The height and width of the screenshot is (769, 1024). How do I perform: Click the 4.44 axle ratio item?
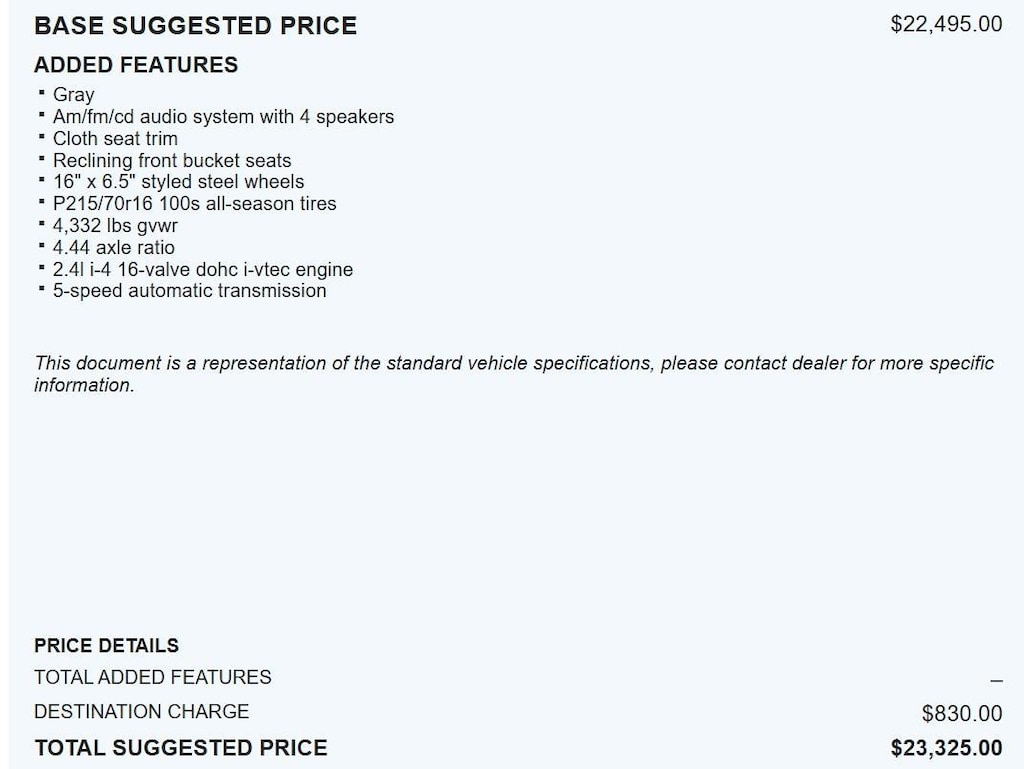coord(113,248)
